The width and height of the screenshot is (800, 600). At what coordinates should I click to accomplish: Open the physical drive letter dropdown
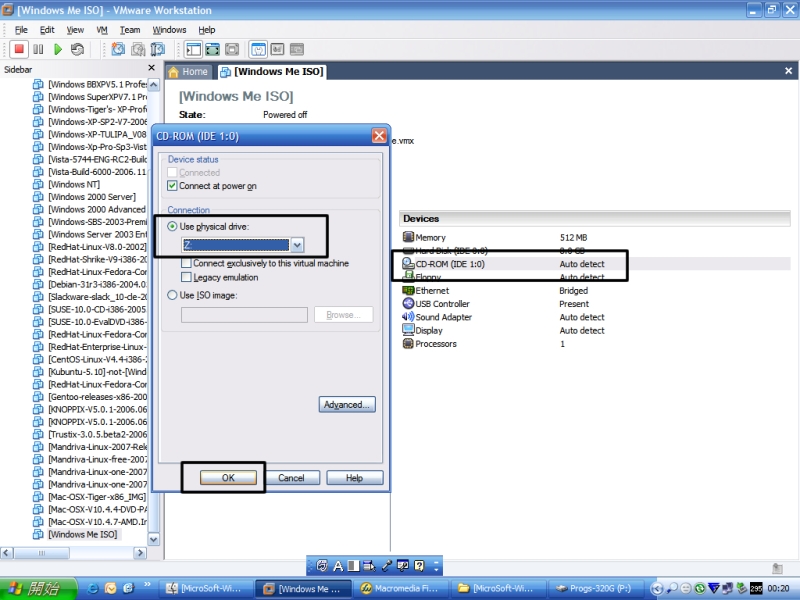point(297,245)
